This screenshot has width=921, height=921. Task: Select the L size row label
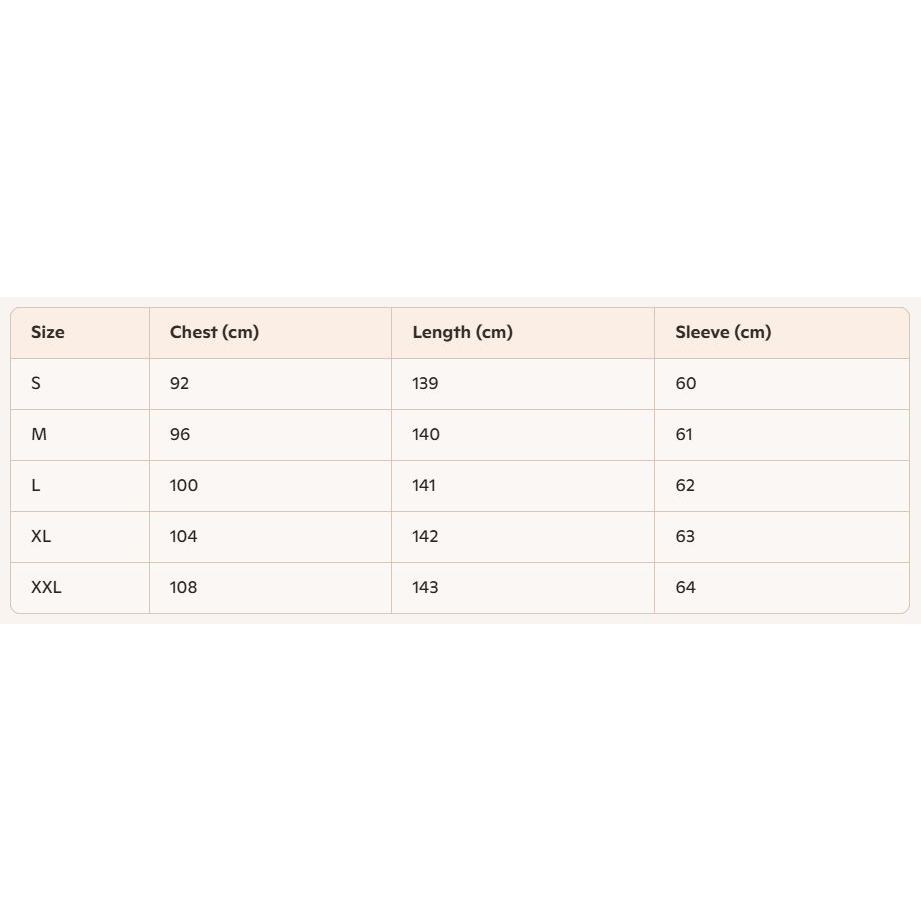click(35, 486)
